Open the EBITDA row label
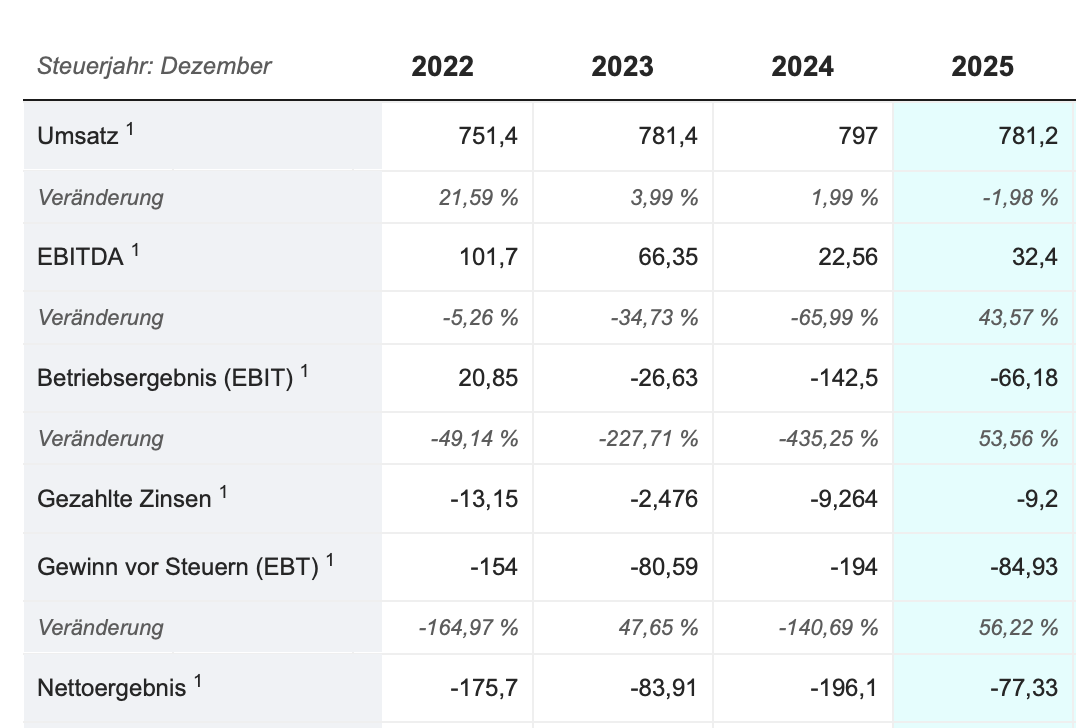This screenshot has width=1076, height=728. 80,257
